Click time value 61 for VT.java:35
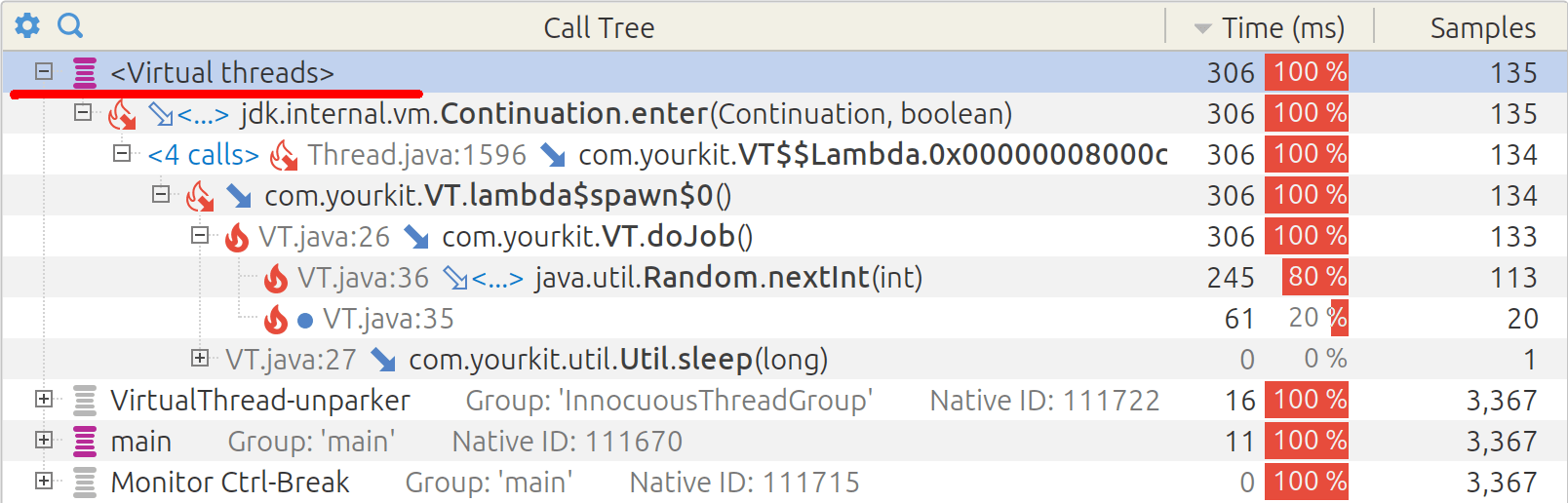The height and width of the screenshot is (503, 1568). (1239, 319)
